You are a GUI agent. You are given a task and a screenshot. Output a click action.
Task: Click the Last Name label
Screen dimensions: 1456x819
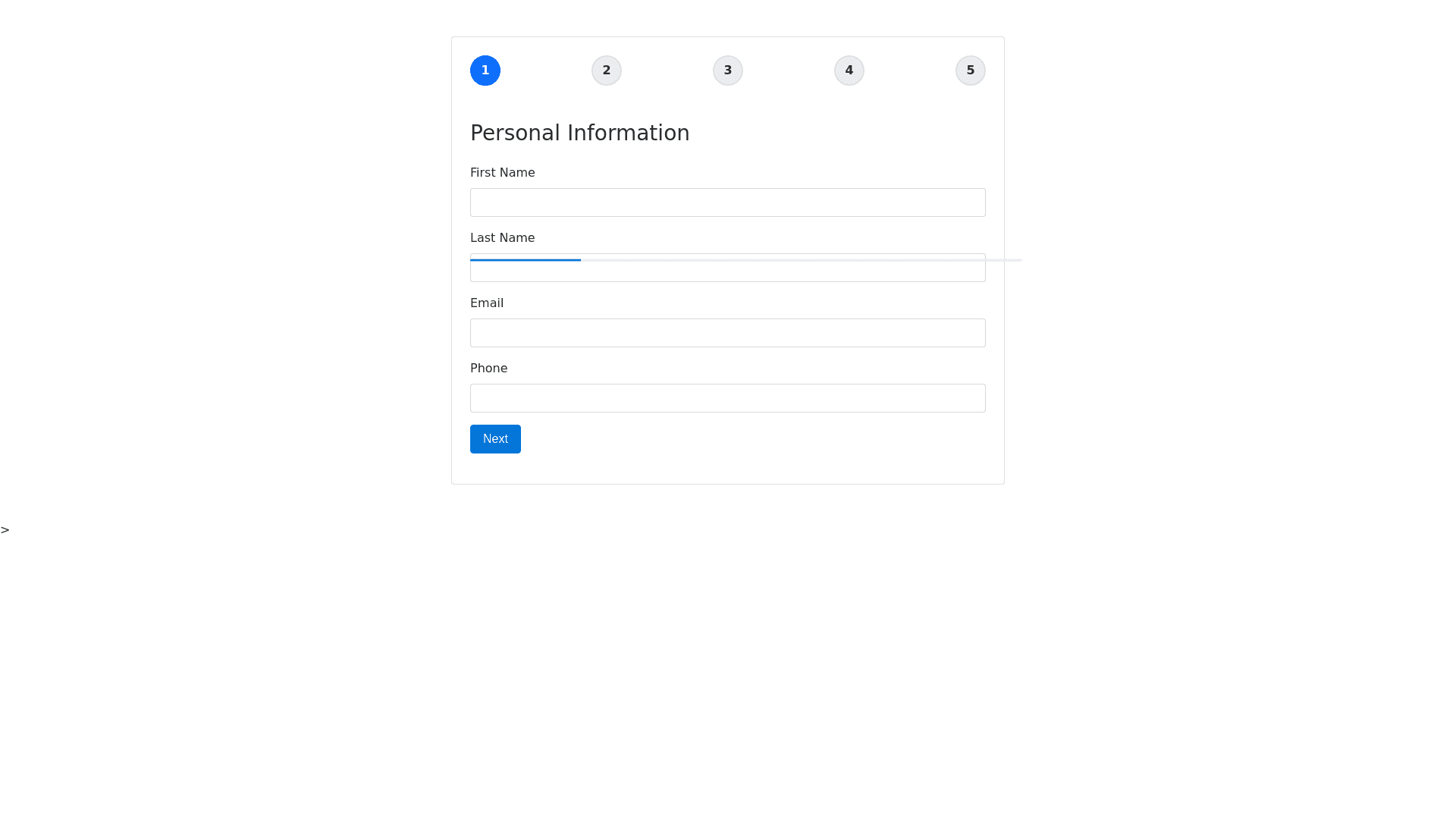coord(503,238)
